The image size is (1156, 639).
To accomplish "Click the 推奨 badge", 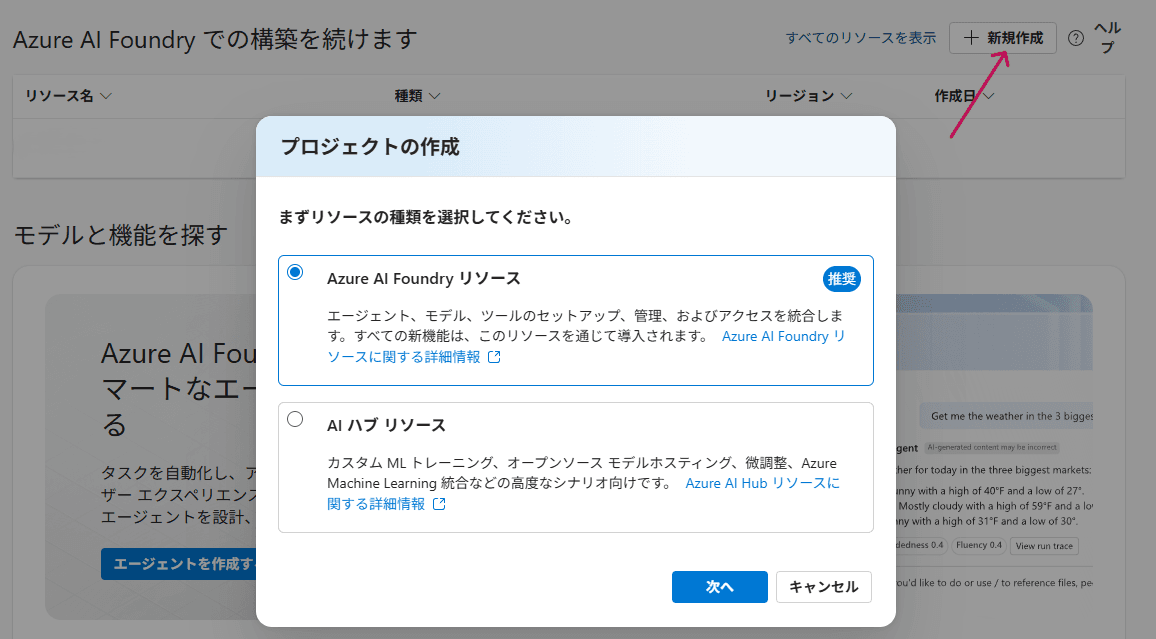I will 842,279.
